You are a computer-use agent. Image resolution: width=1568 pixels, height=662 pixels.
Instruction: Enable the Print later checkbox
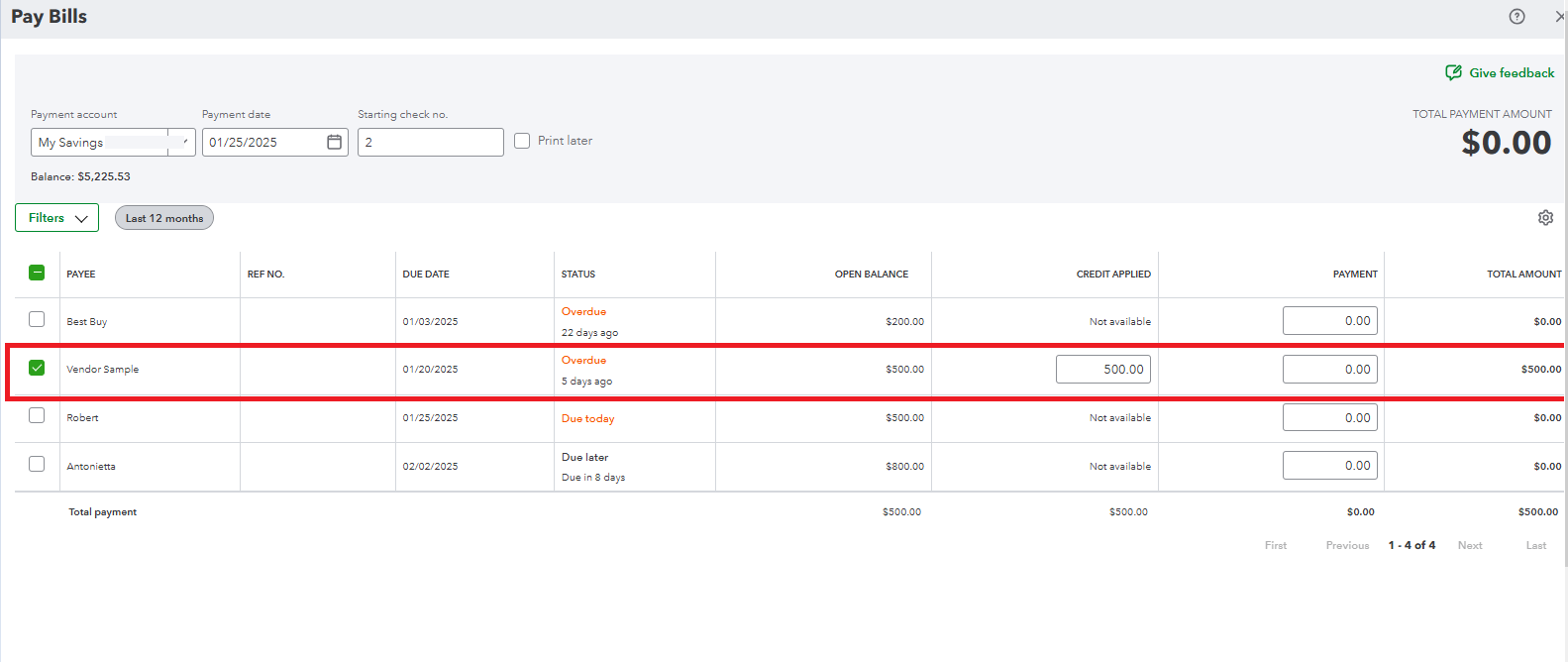(522, 142)
